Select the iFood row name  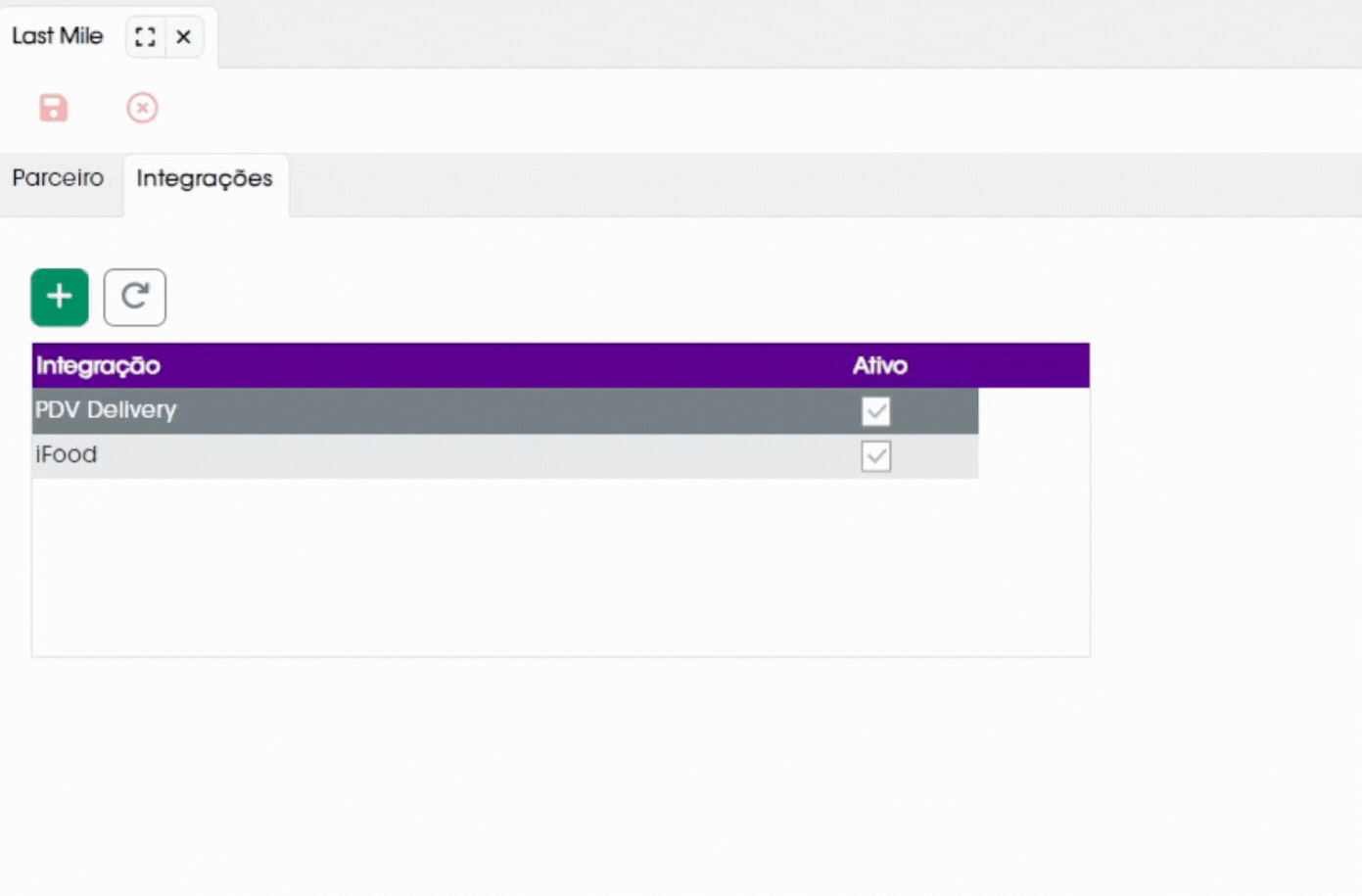[67, 455]
